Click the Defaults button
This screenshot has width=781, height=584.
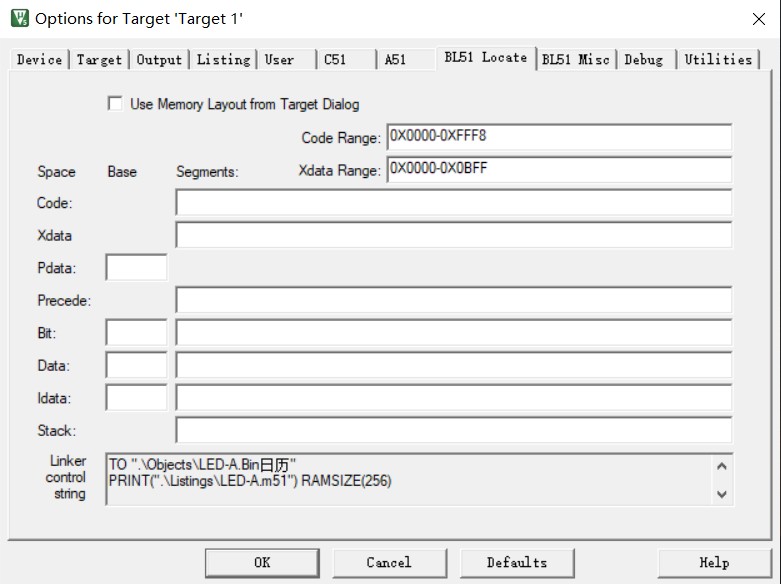point(516,562)
